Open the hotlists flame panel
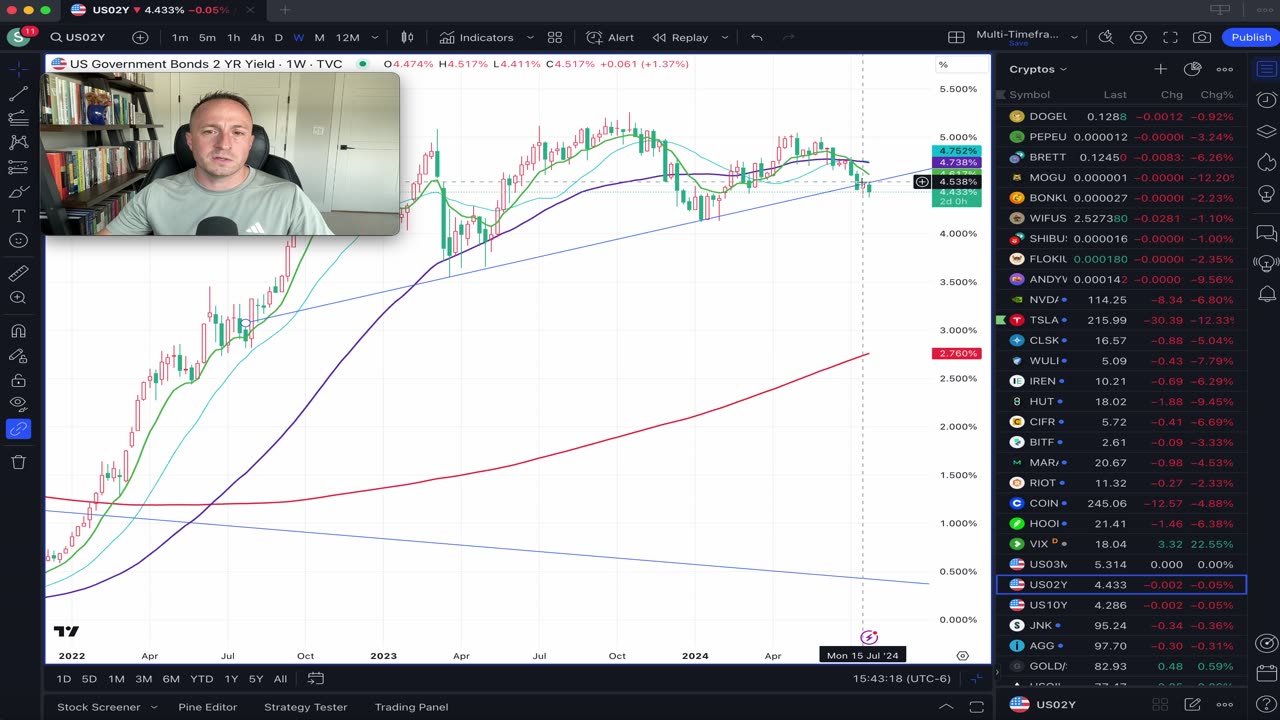The width and height of the screenshot is (1280, 720). pos(1266,162)
